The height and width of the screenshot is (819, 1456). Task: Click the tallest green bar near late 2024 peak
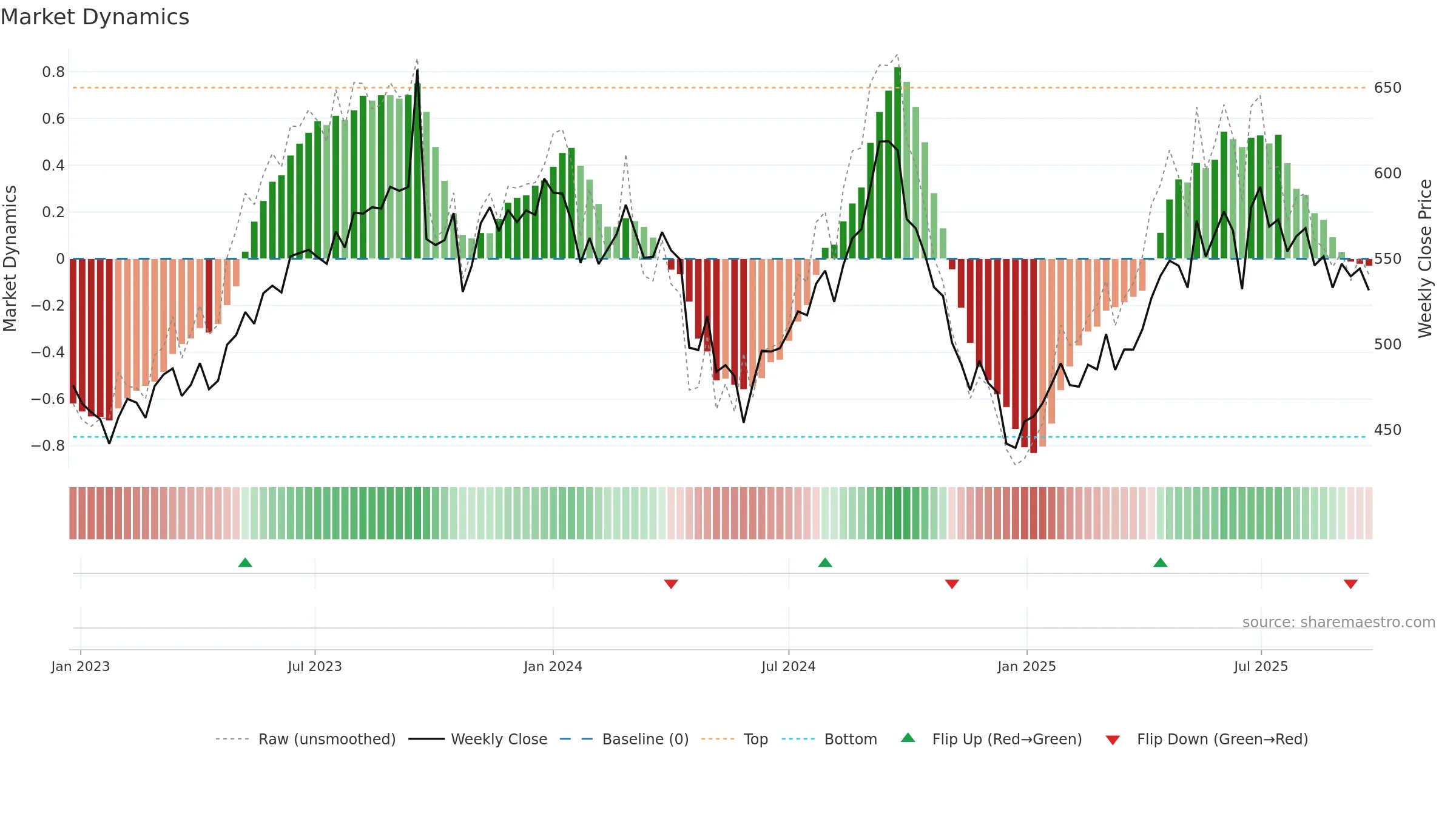pyautogui.click(x=898, y=163)
